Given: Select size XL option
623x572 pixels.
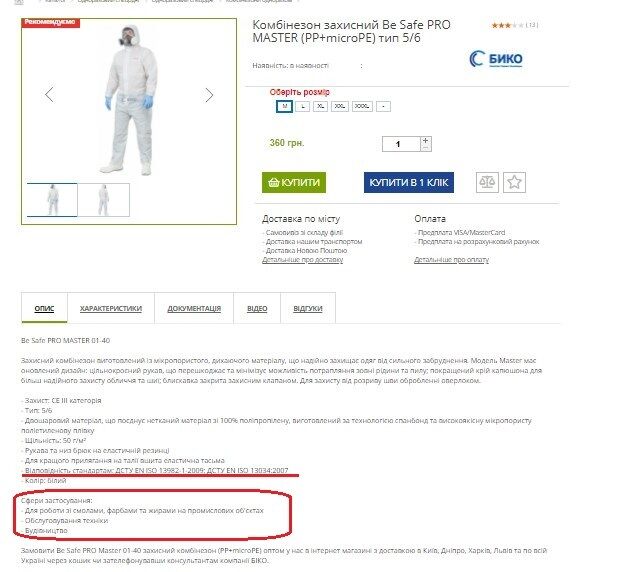Looking at the screenshot, I should pyautogui.click(x=320, y=106).
